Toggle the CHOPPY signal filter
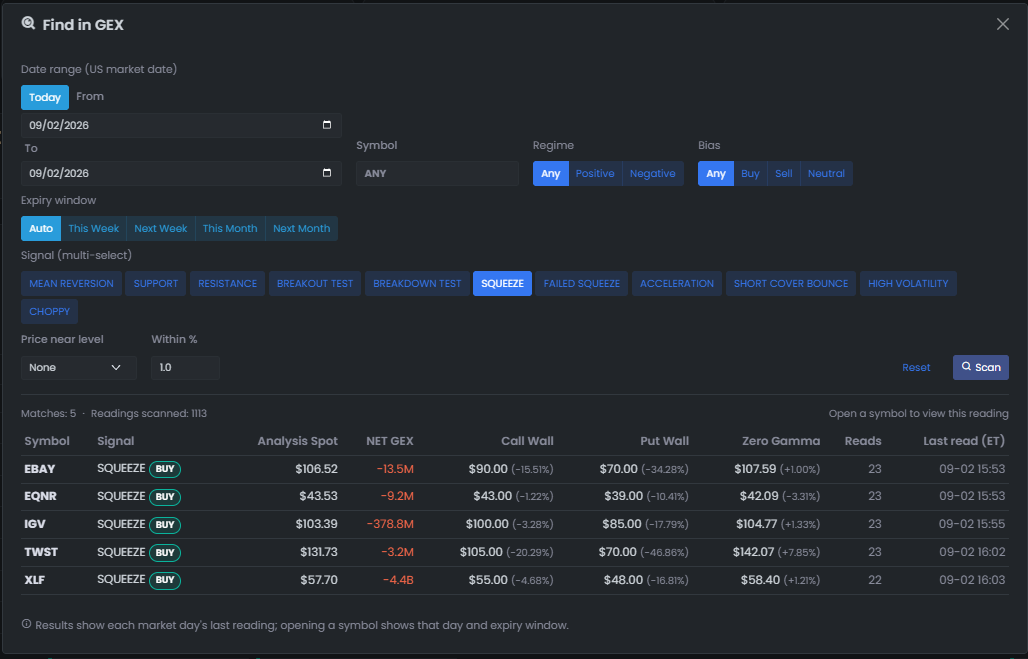Viewport: 1028px width, 659px height. click(49, 311)
